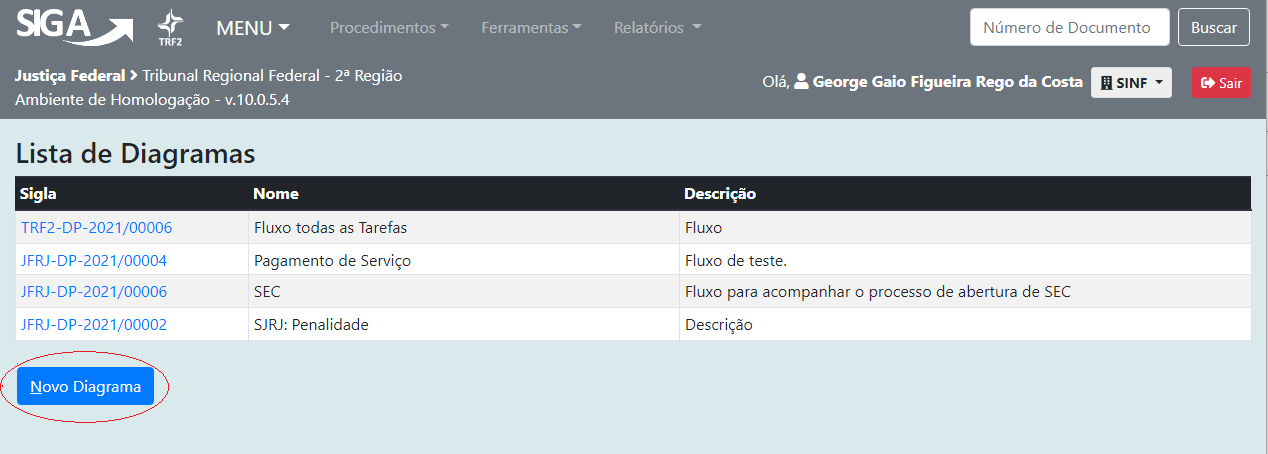The height and width of the screenshot is (454, 1268).
Task: Create a Novo Diagrama
Action: pyautogui.click(x=85, y=387)
